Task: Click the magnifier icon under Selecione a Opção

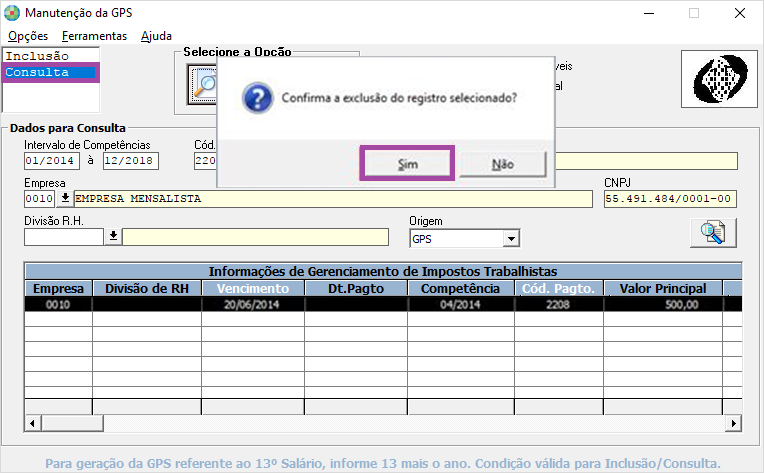Action: tap(202, 85)
